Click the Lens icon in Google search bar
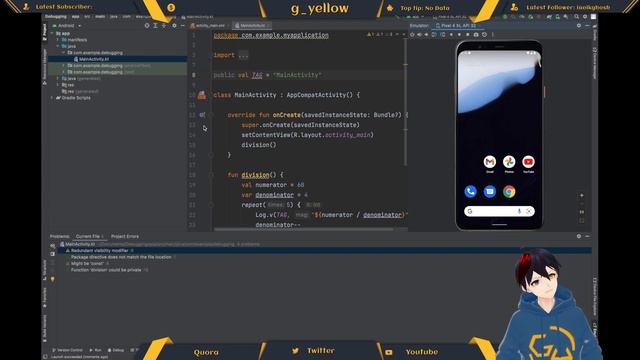The width and height of the screenshot is (640, 360). [x=529, y=211]
